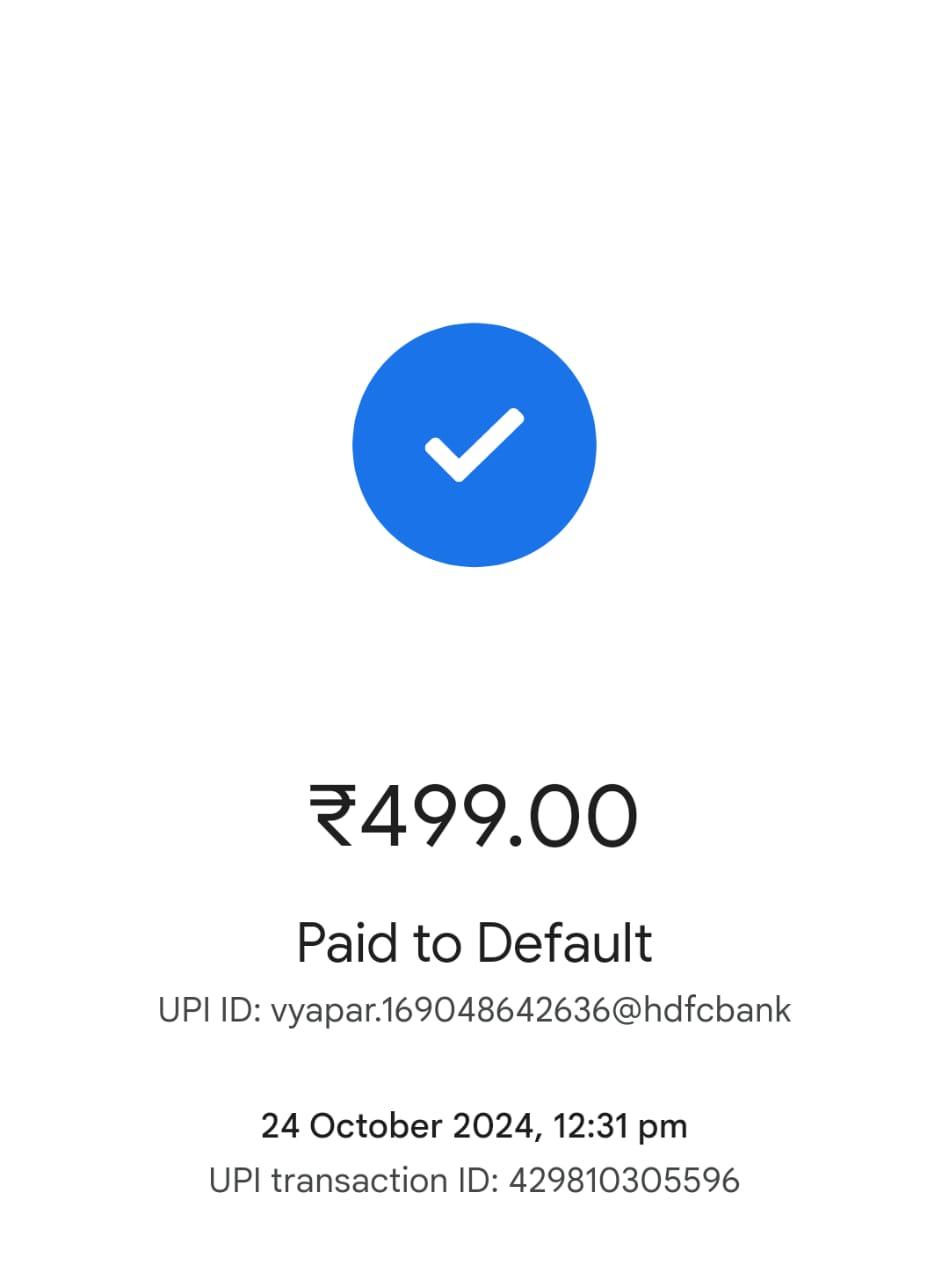Tap the blue payment success circle
949x1280 pixels.
tap(474, 445)
